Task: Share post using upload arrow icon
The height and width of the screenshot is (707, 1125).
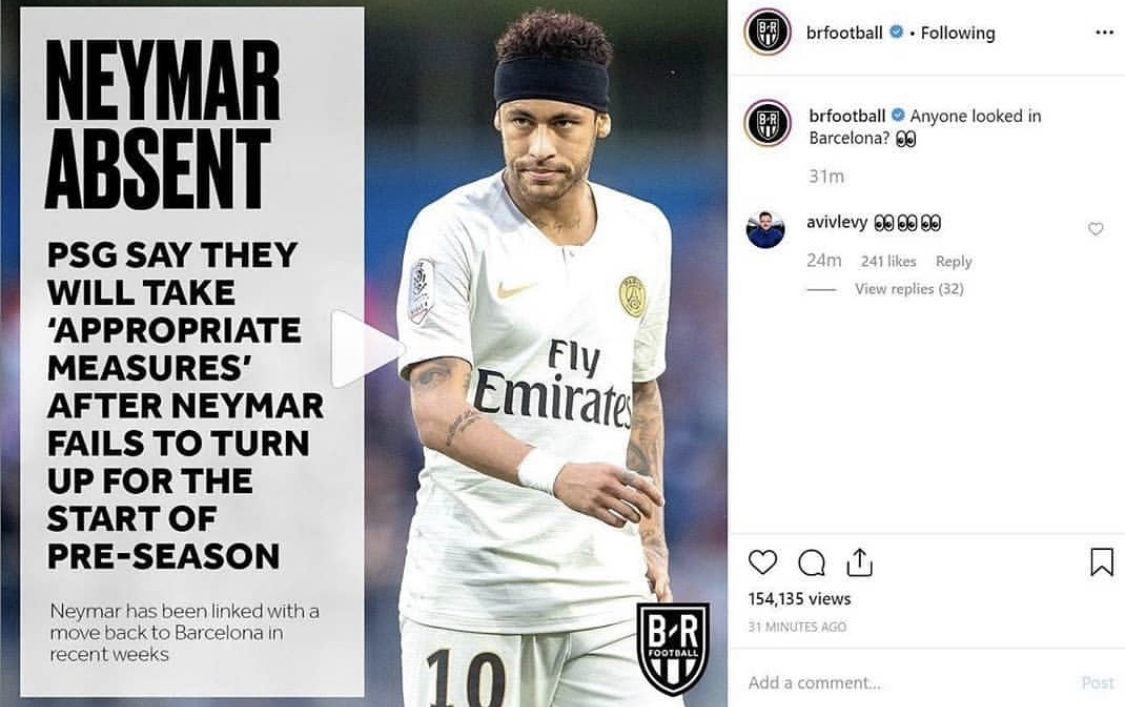Action: (859, 562)
